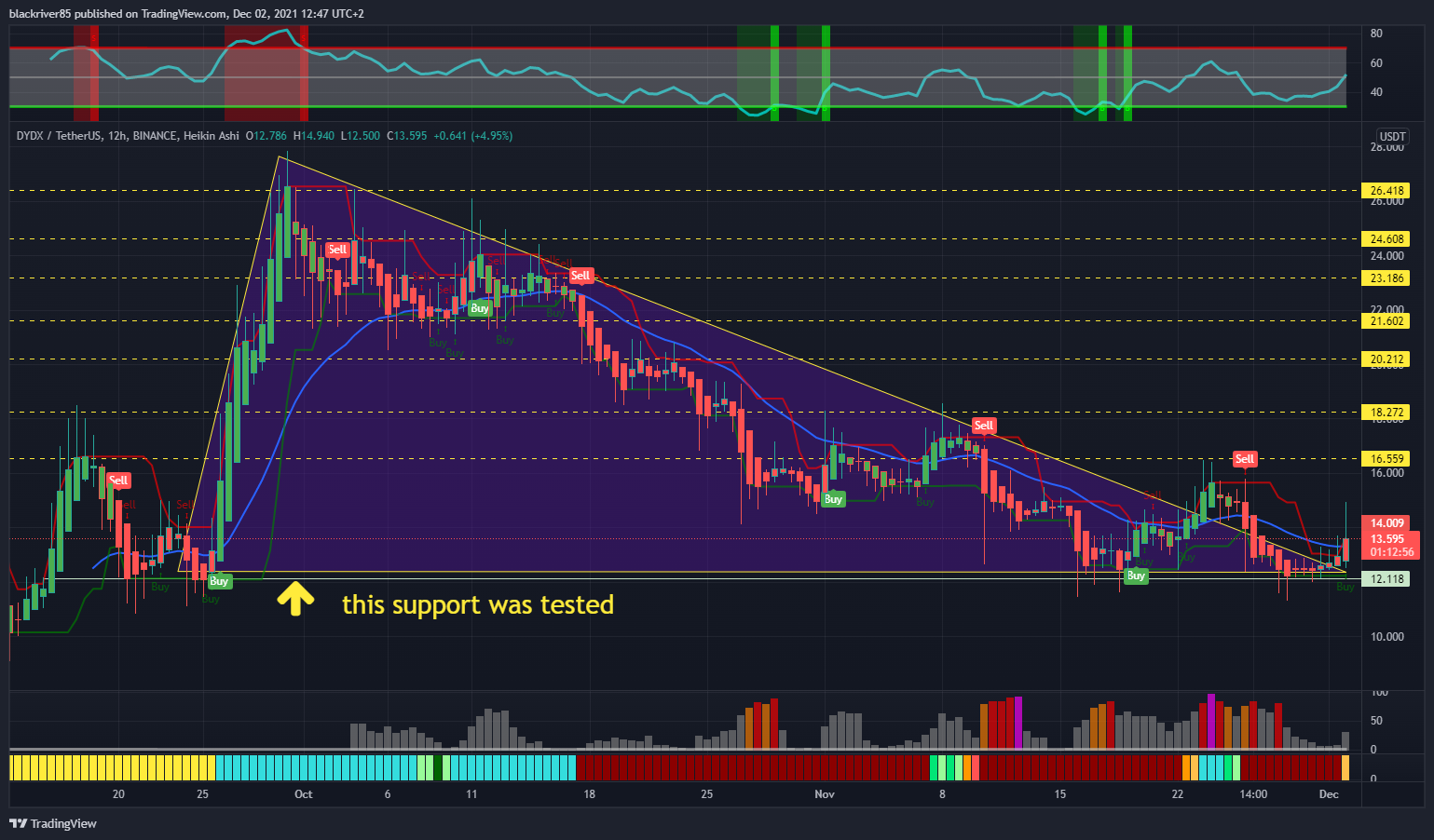The height and width of the screenshot is (840, 1434).
Task: Click the Oct label on time axis
Action: [303, 794]
